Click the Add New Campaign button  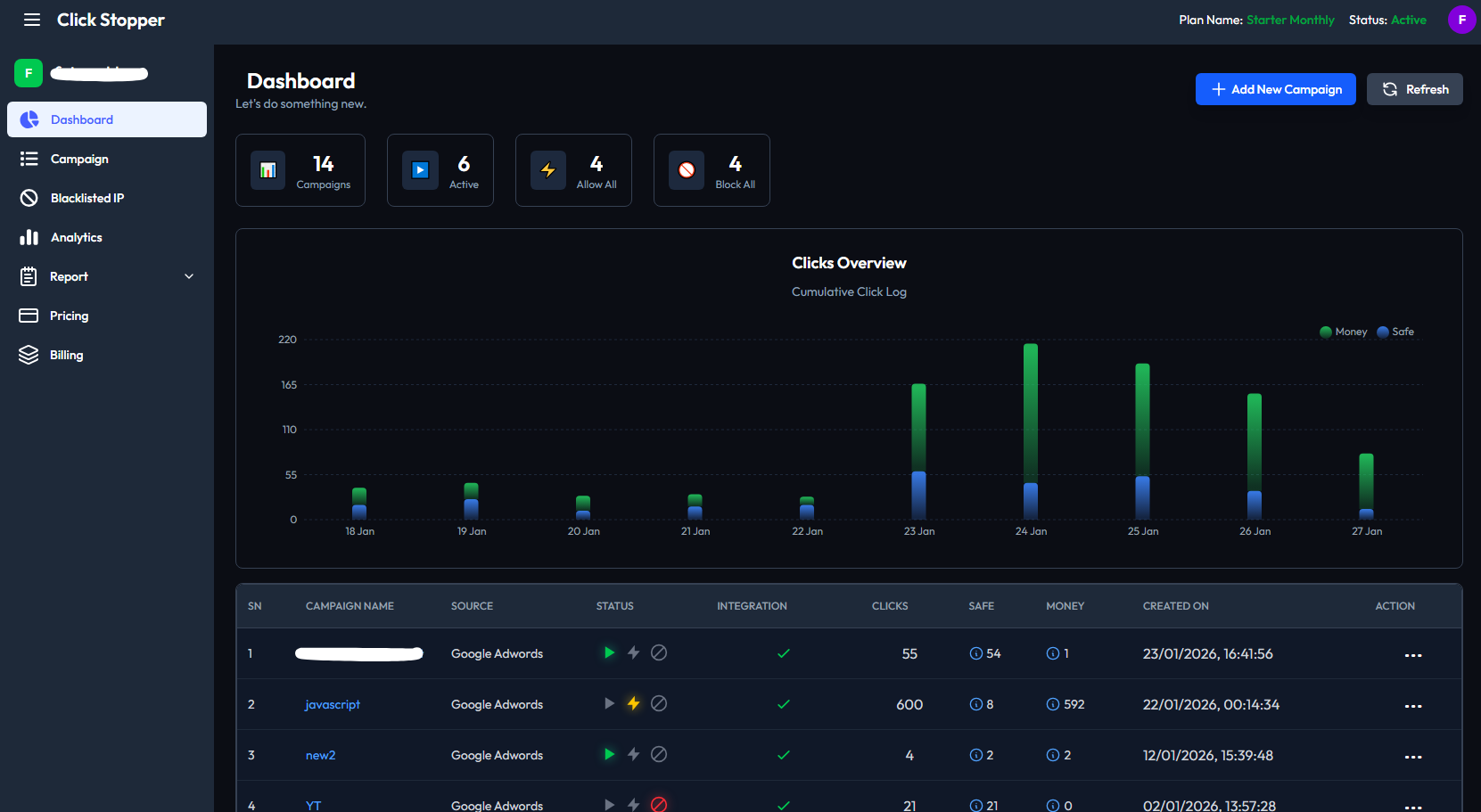click(x=1276, y=89)
